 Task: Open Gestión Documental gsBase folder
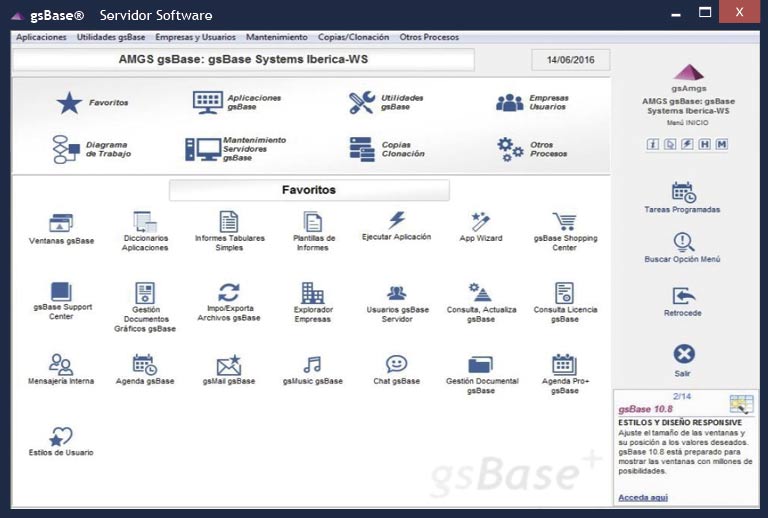[x=480, y=365]
